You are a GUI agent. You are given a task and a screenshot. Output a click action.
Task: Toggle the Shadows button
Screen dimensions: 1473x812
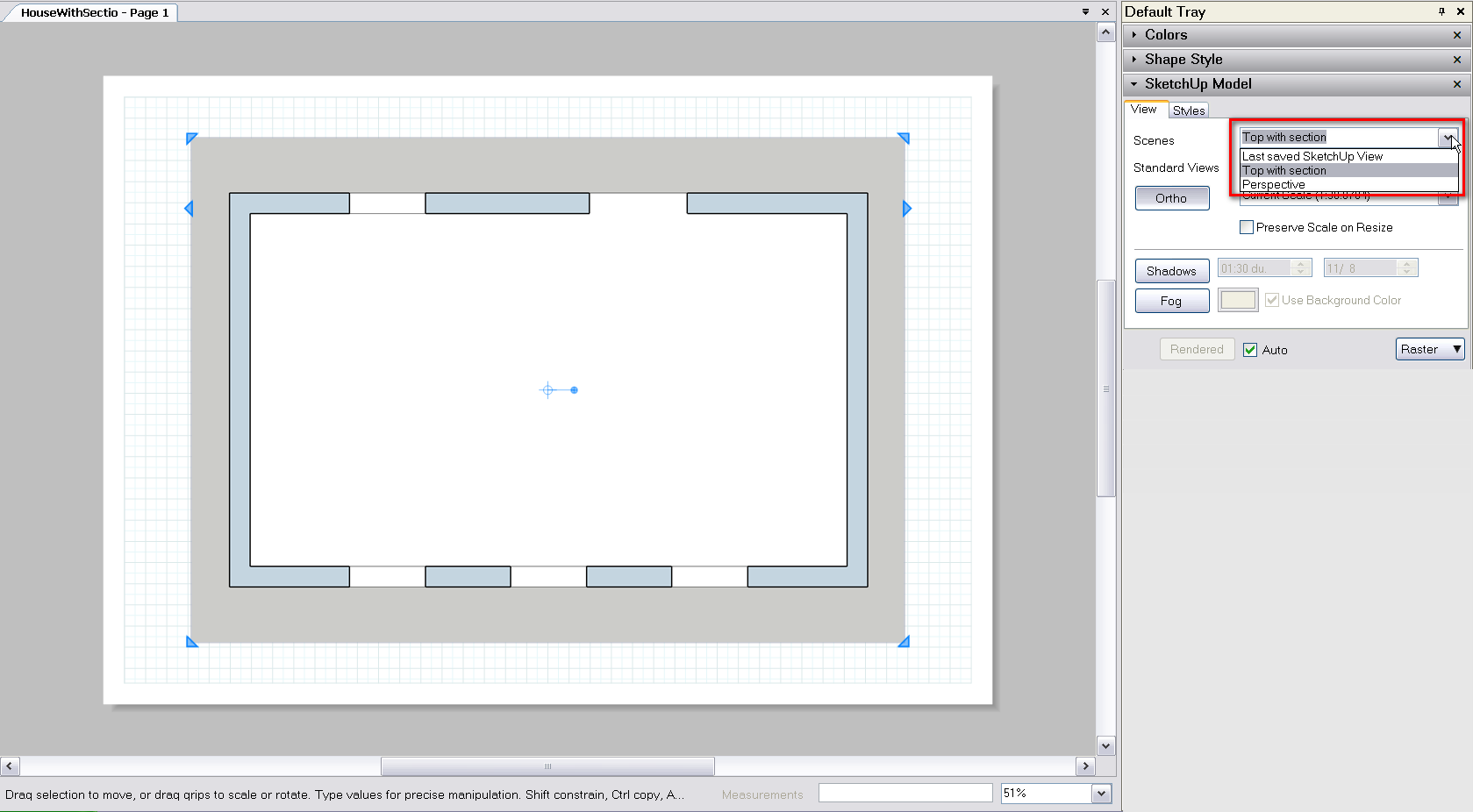1172,271
